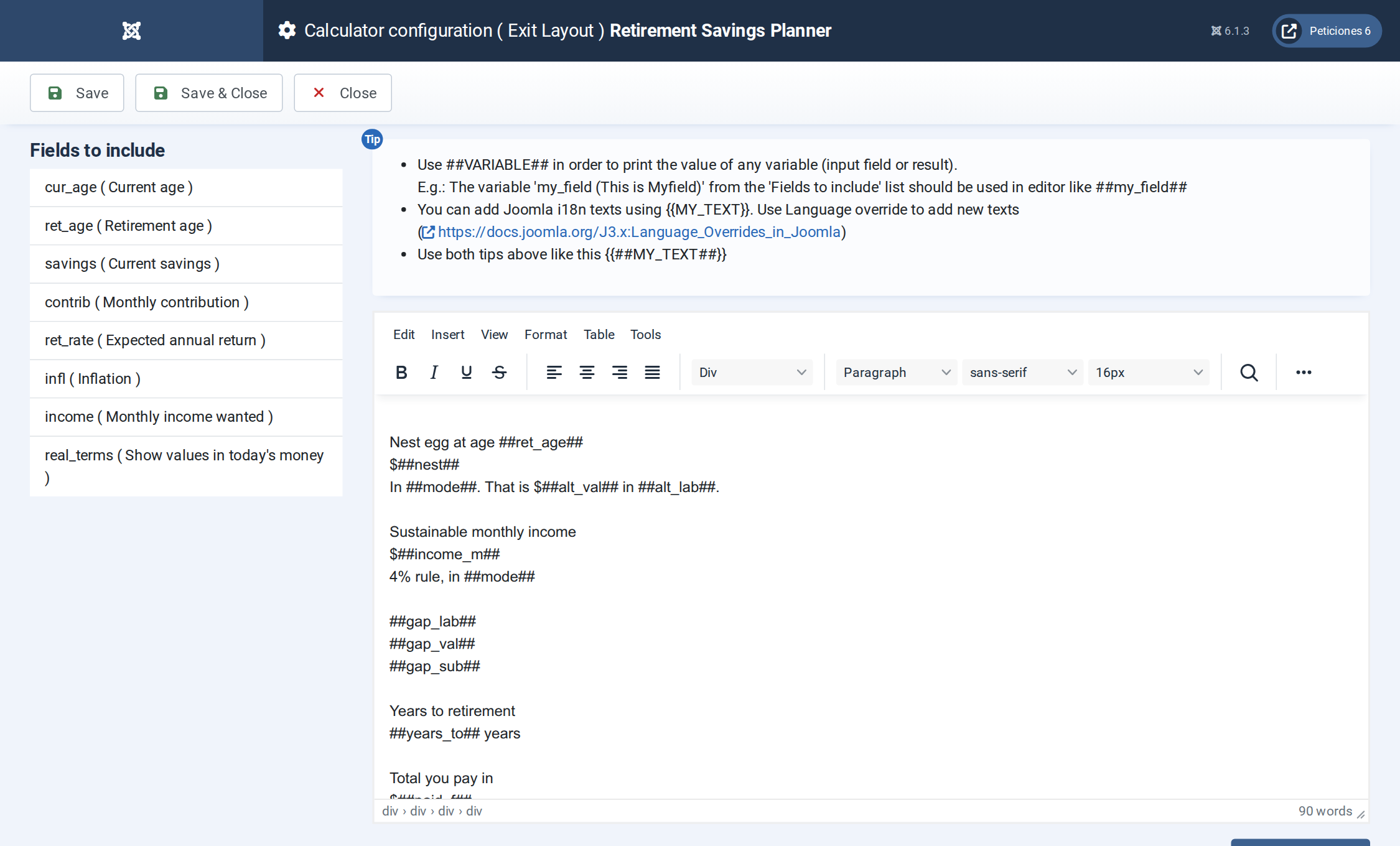
Task: Center align text in editor
Action: (587, 372)
